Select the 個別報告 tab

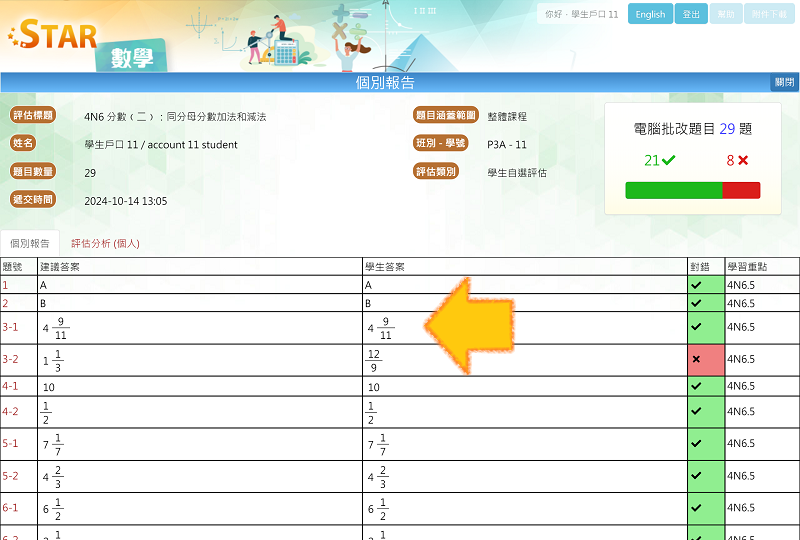[30, 243]
